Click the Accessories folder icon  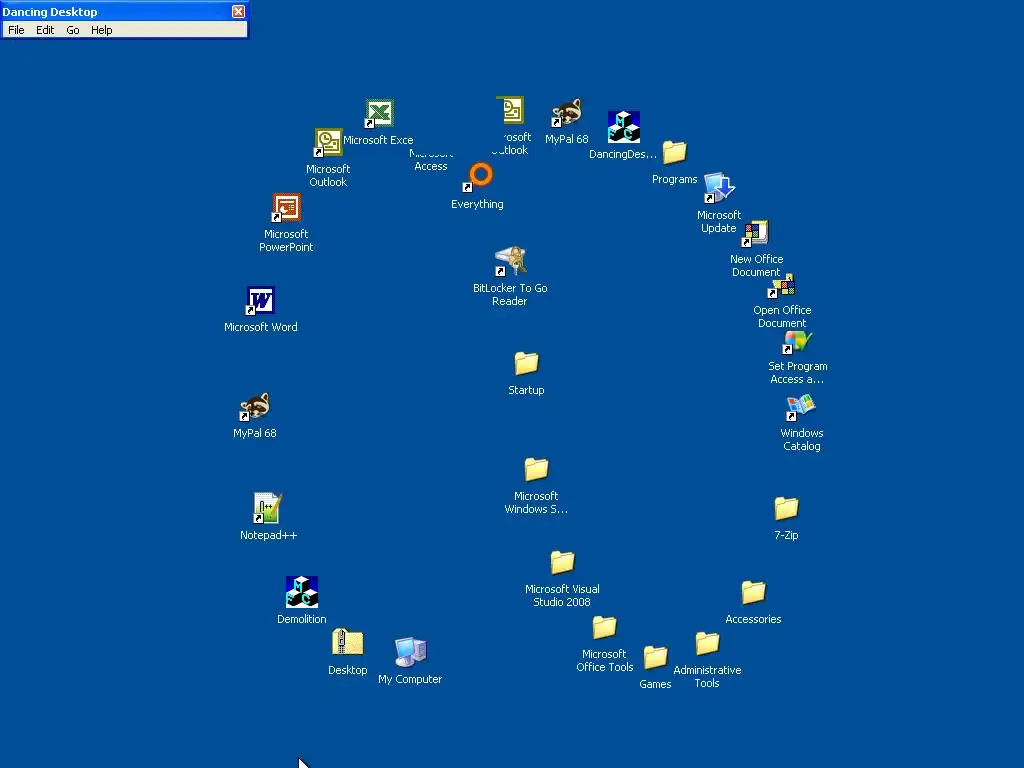pos(753,592)
